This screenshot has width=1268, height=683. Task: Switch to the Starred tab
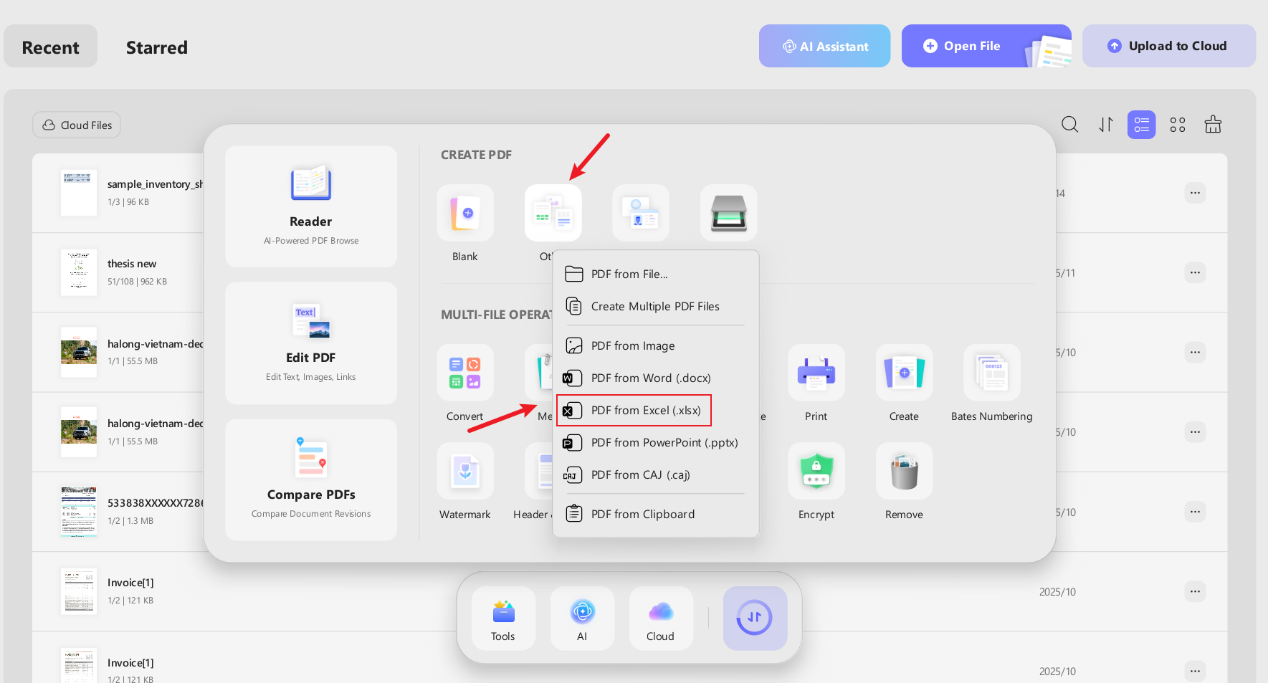(157, 47)
